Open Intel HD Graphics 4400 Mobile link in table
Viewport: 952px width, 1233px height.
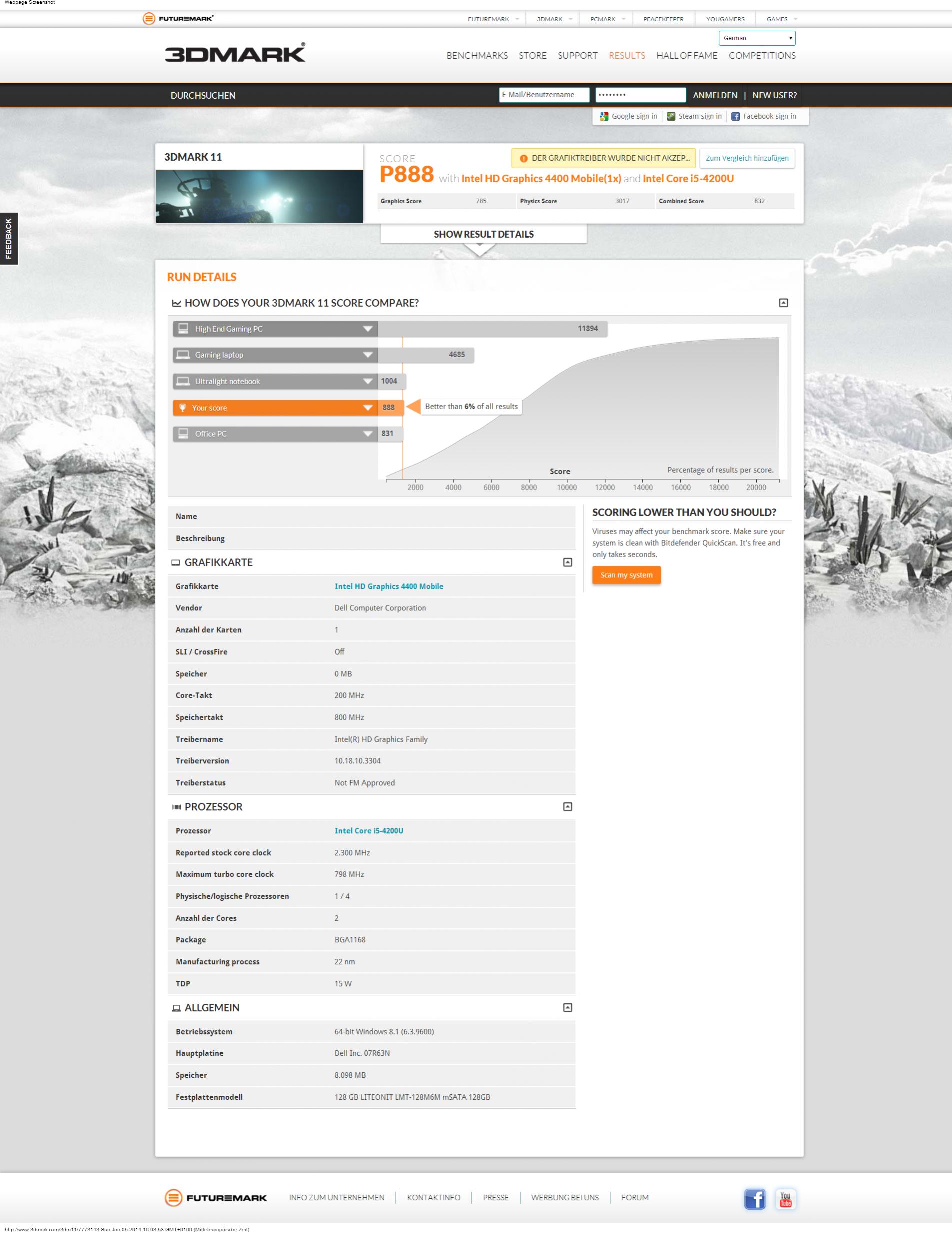pos(389,586)
